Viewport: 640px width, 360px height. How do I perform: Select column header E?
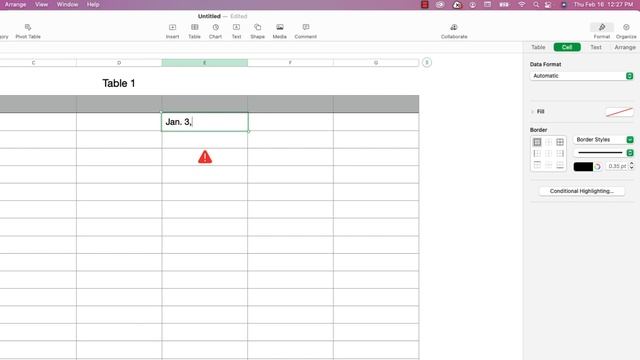[x=205, y=63]
